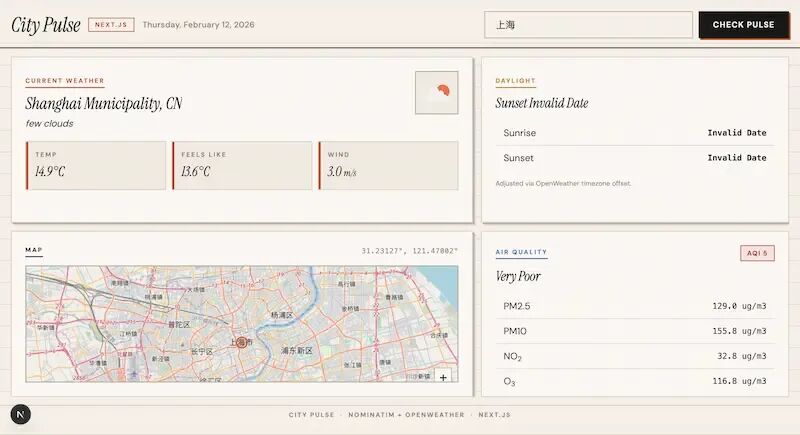The image size is (800, 435).
Task: Click the OpenWeather timezone offset note
Action: [563, 183]
